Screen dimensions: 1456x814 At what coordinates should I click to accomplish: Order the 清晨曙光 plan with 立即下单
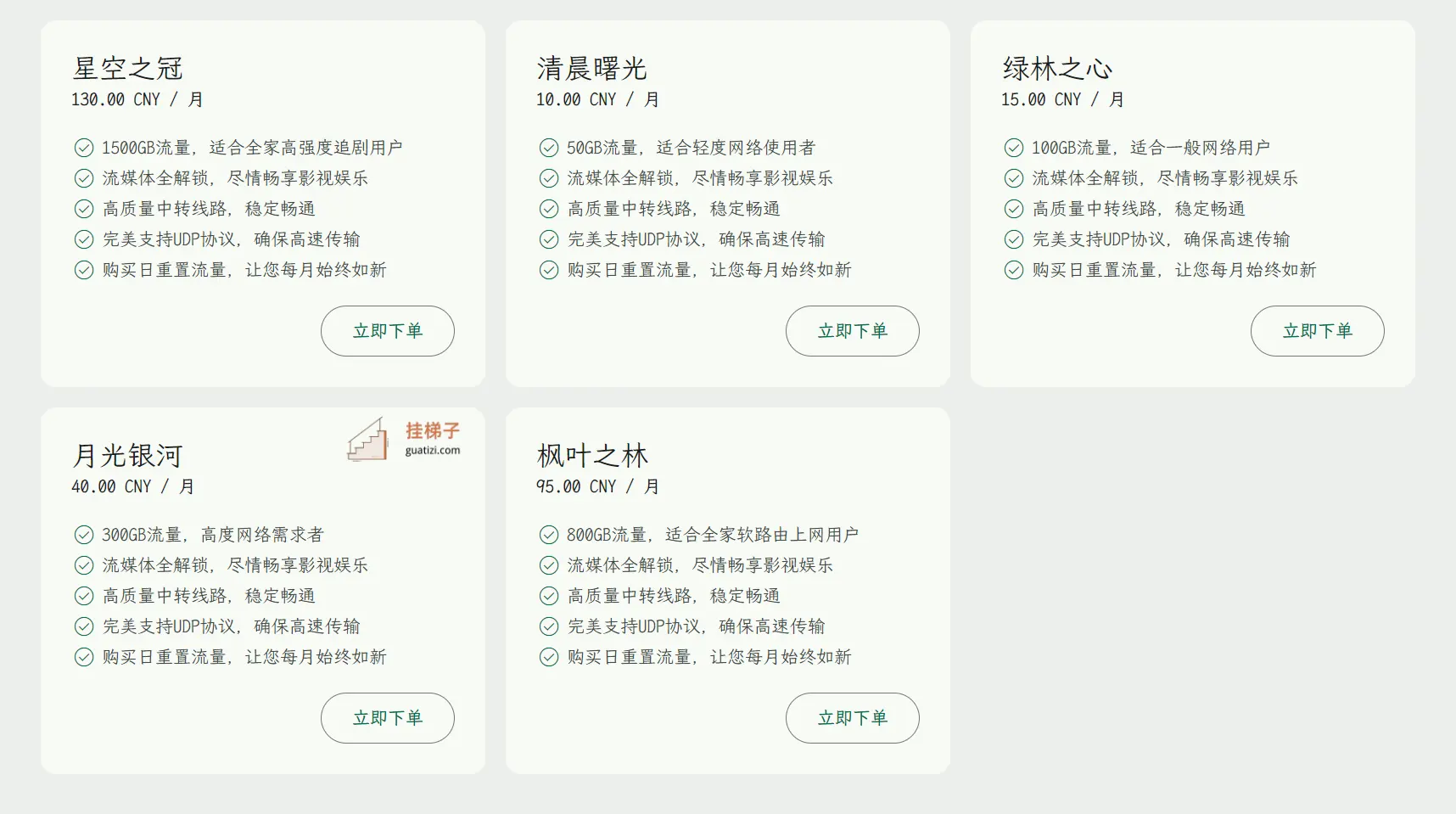(x=853, y=331)
